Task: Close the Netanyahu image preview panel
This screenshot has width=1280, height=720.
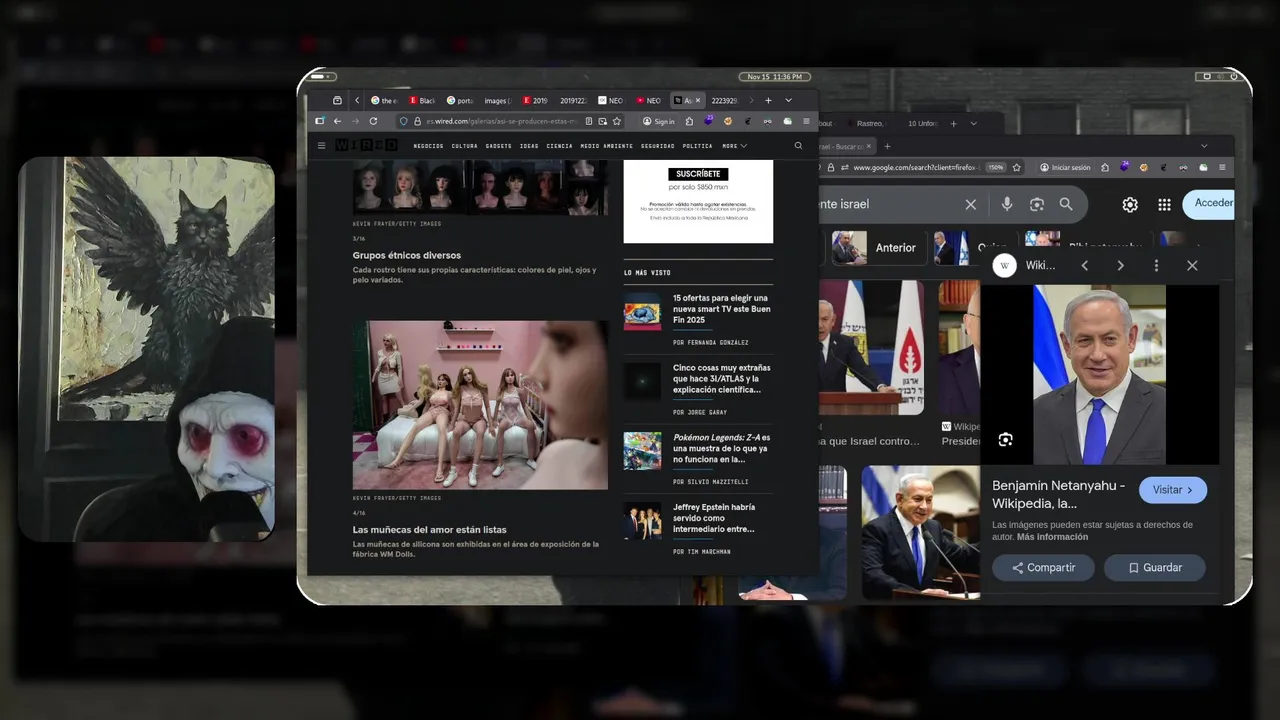Action: 1192,265
